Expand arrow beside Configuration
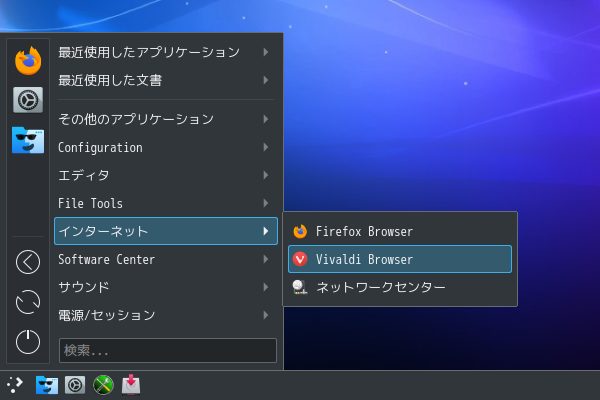Viewport: 600px width, 400px height. point(266,147)
